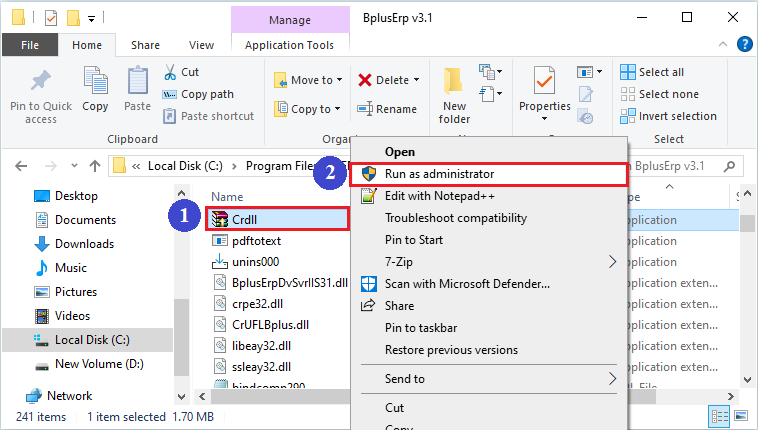Expand the Move to dropdown
The width and height of the screenshot is (758, 430).
point(339,80)
